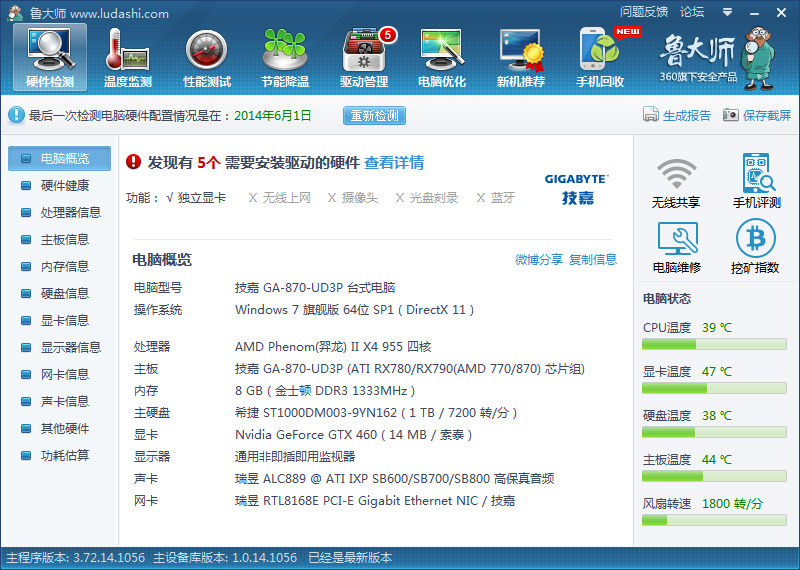Open 手机回收 phone recycling
Image resolution: width=800 pixels, height=570 pixels.
click(x=601, y=57)
